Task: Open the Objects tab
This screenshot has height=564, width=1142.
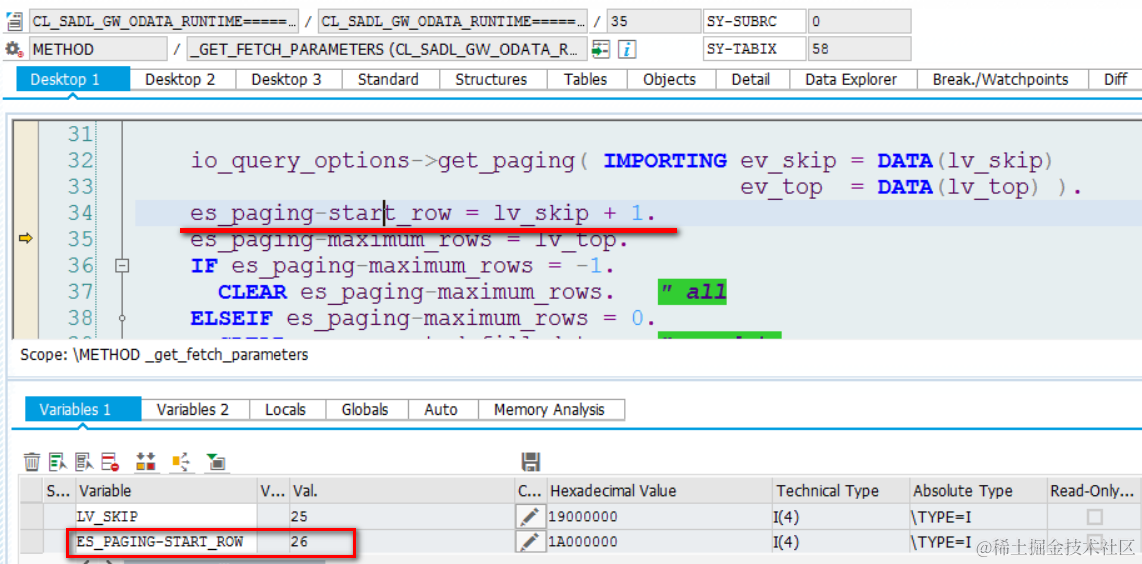Action: point(669,79)
